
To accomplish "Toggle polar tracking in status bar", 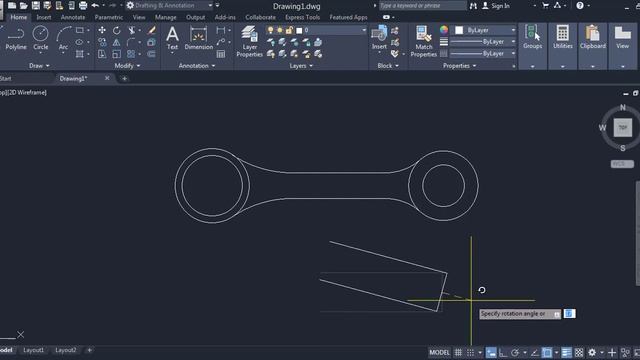I will pyautogui.click(x=515, y=353).
